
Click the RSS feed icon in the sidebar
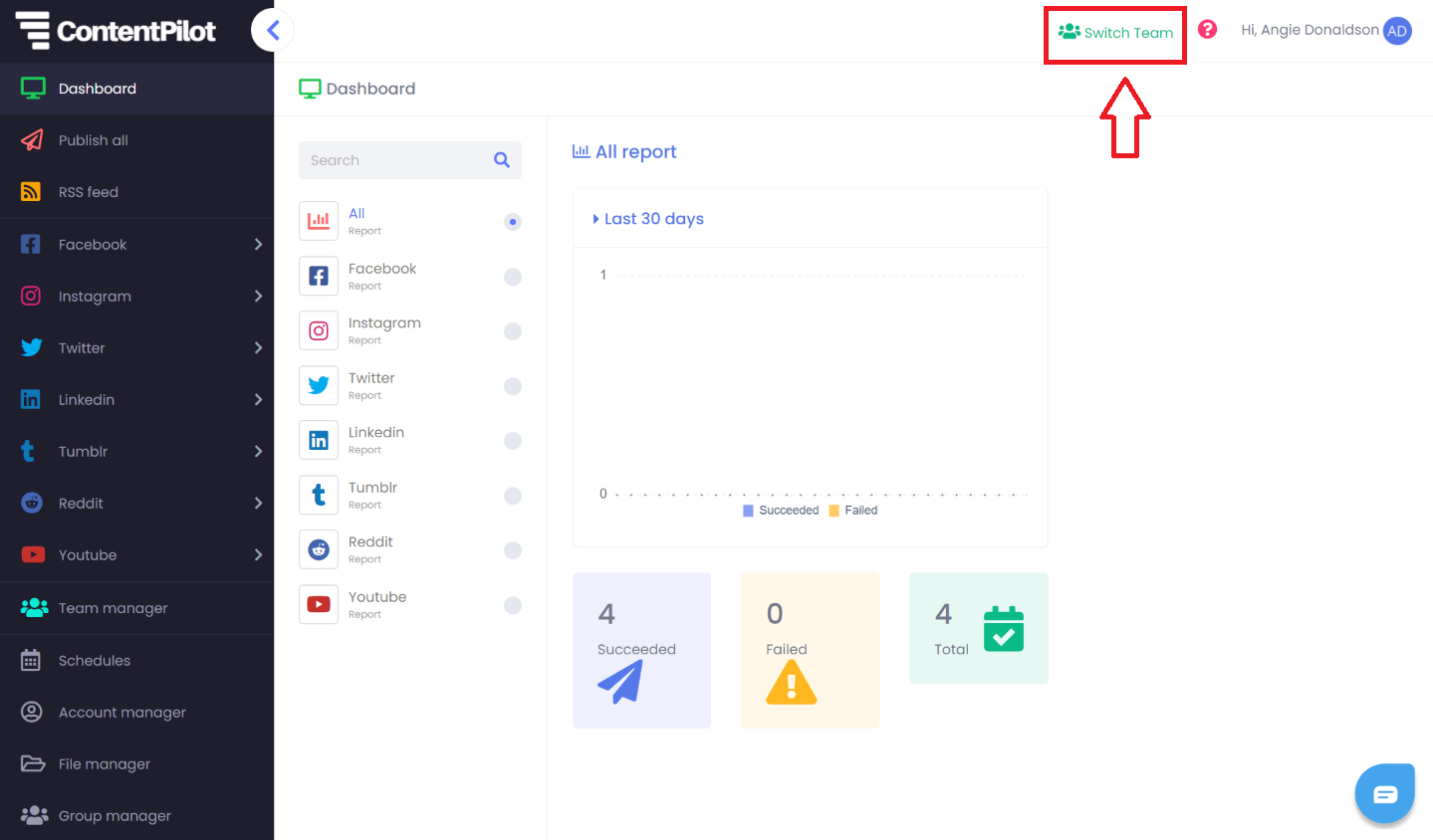point(31,192)
